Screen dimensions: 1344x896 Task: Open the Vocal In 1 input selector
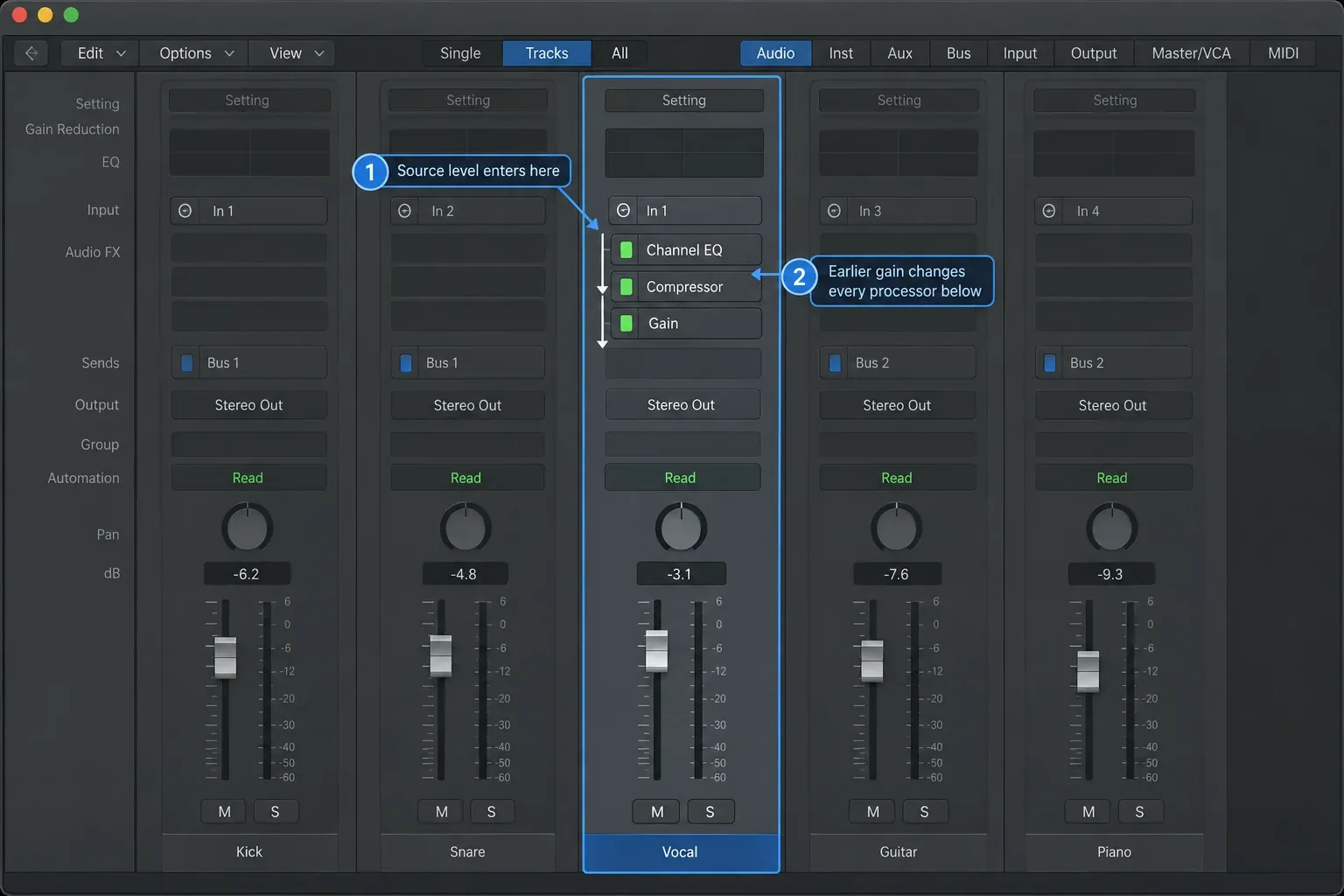pos(684,211)
